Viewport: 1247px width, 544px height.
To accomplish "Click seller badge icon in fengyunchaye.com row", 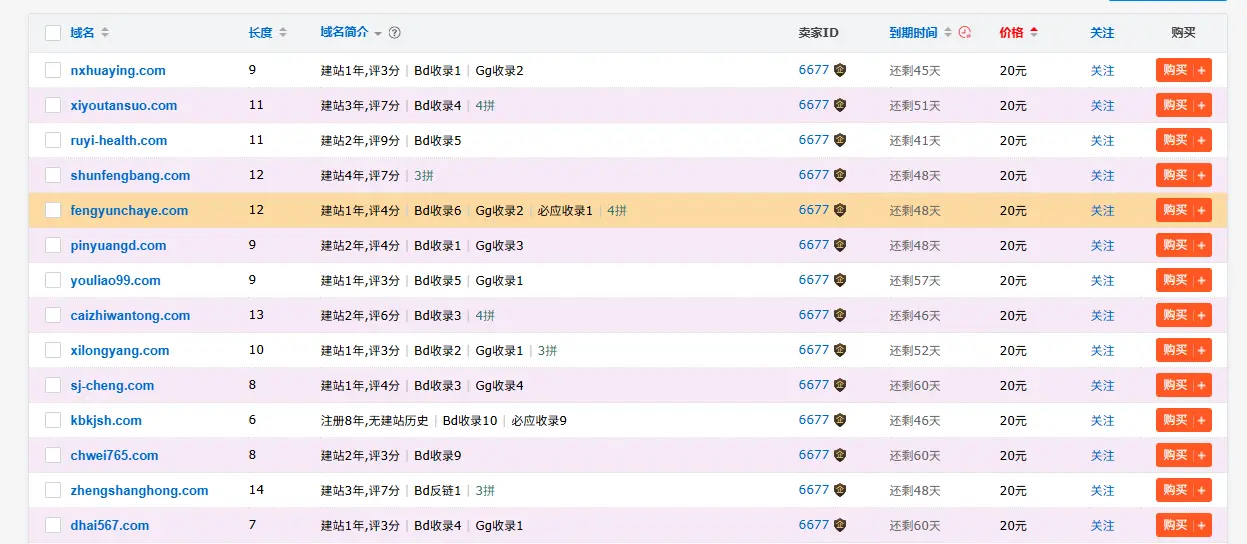I will tap(840, 210).
